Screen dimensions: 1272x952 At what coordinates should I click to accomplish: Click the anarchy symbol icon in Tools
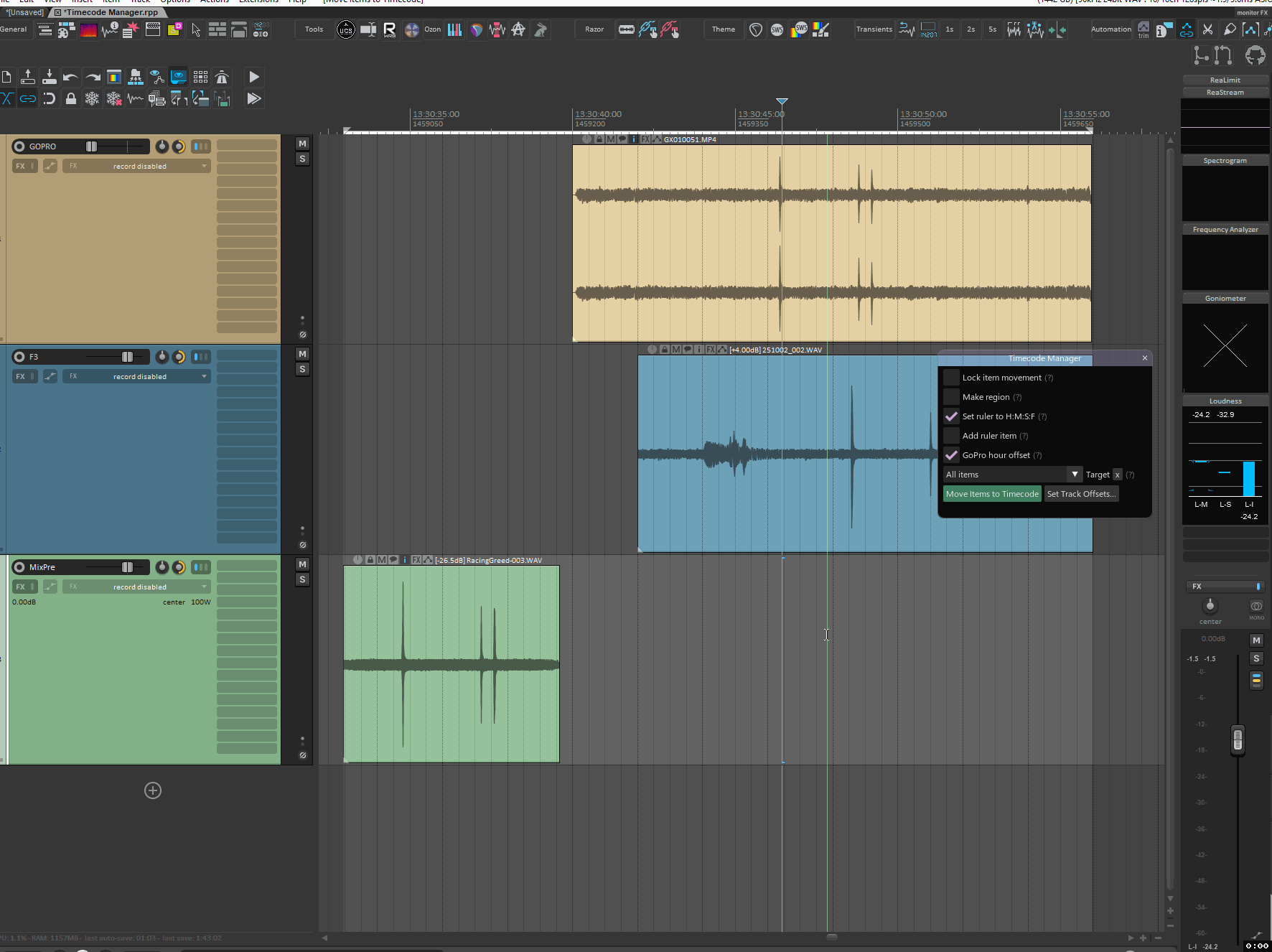[518, 29]
